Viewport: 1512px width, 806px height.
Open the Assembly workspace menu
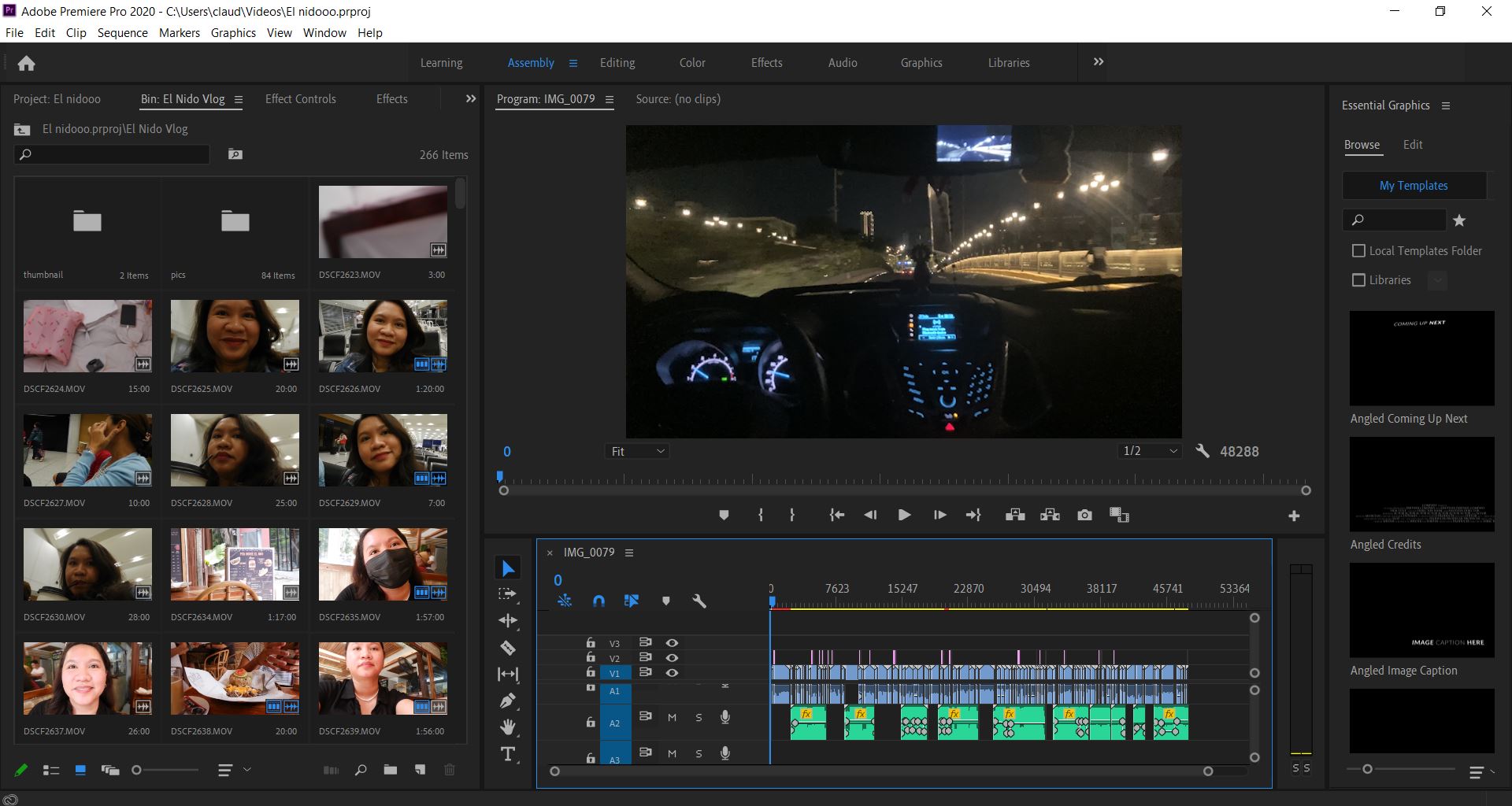(x=573, y=63)
